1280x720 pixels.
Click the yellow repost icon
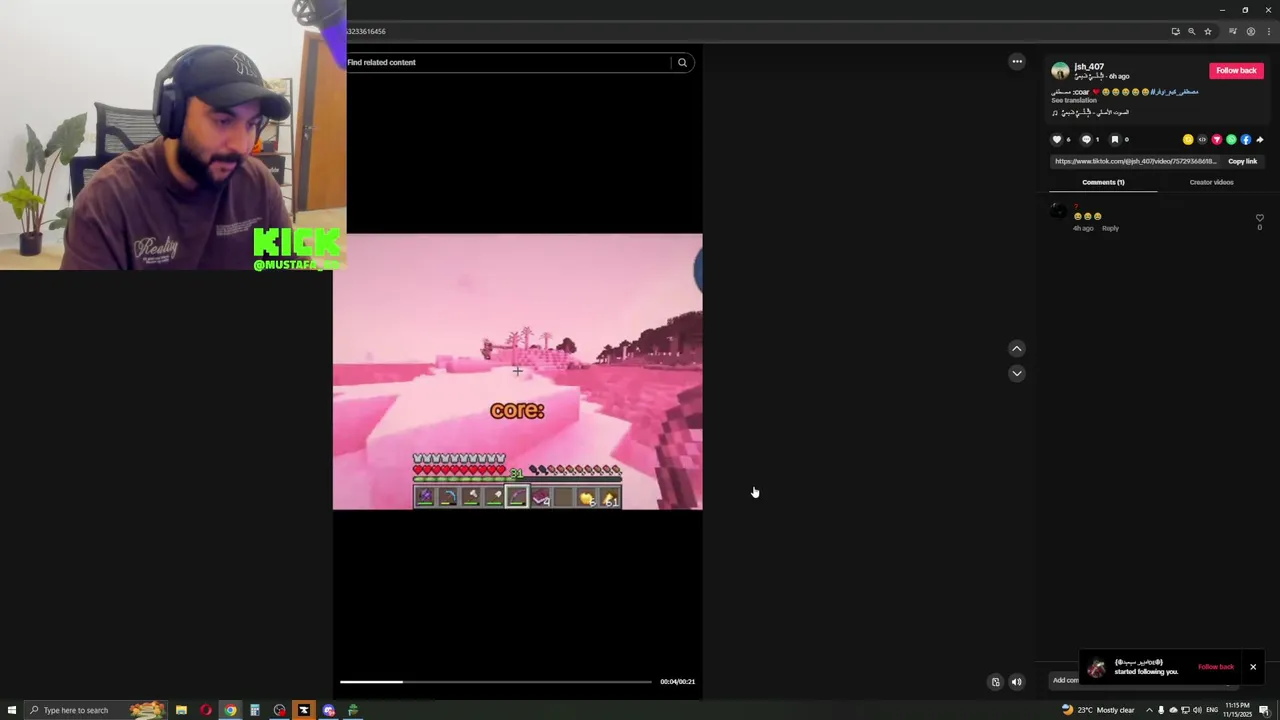(x=1188, y=140)
